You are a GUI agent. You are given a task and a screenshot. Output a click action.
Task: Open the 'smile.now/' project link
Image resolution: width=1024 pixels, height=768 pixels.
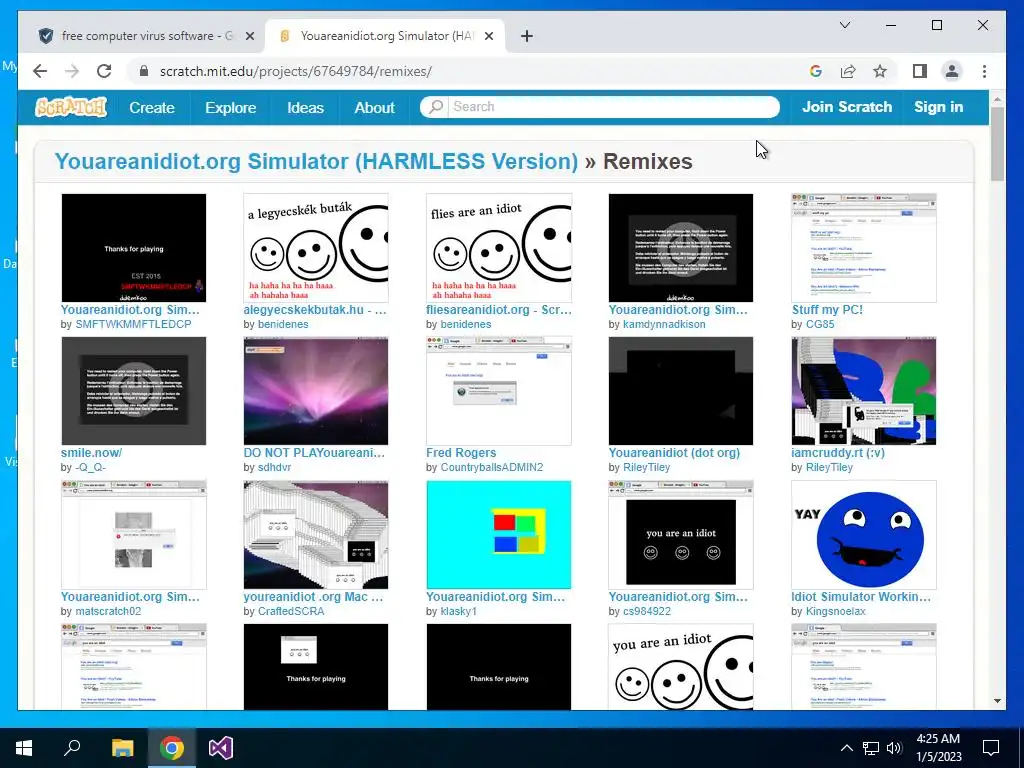pyautogui.click(x=91, y=453)
